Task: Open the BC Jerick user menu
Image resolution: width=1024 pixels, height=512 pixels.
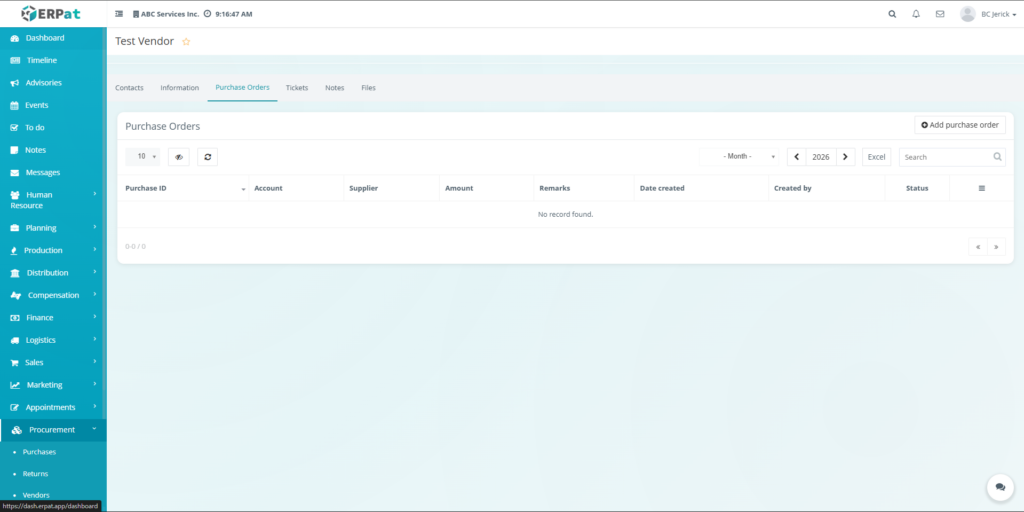Action: tap(987, 14)
